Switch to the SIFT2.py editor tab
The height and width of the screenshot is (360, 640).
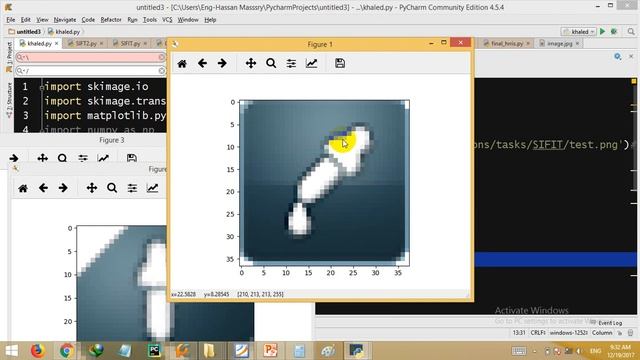coord(86,43)
